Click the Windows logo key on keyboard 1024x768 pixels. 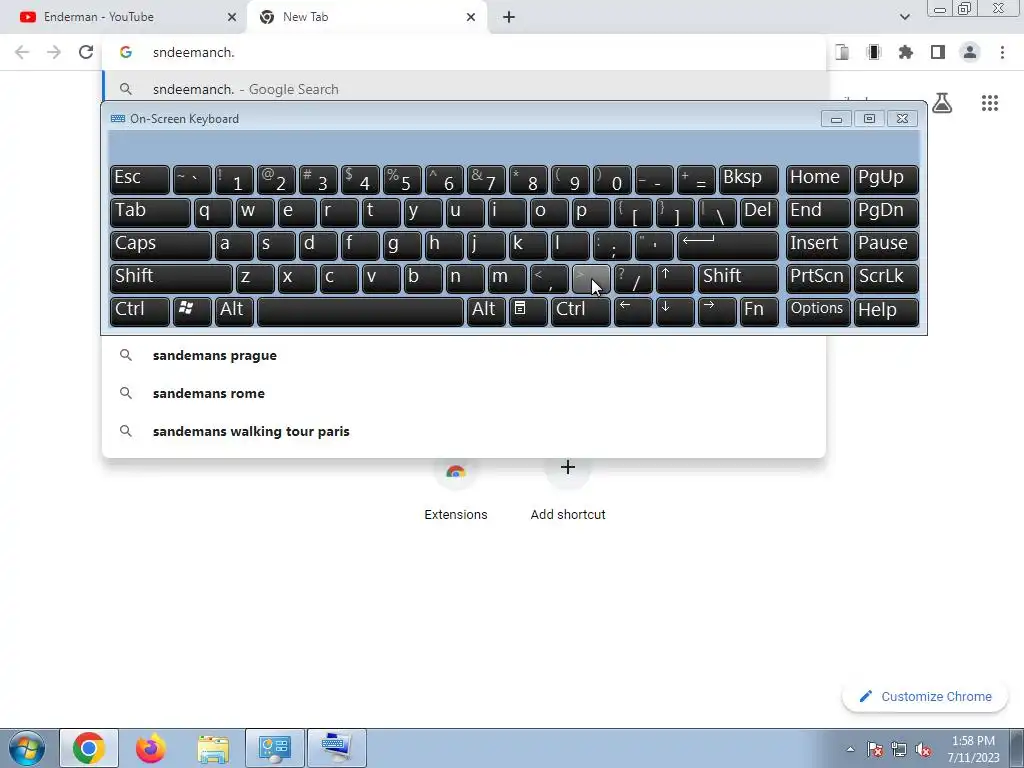coord(192,312)
